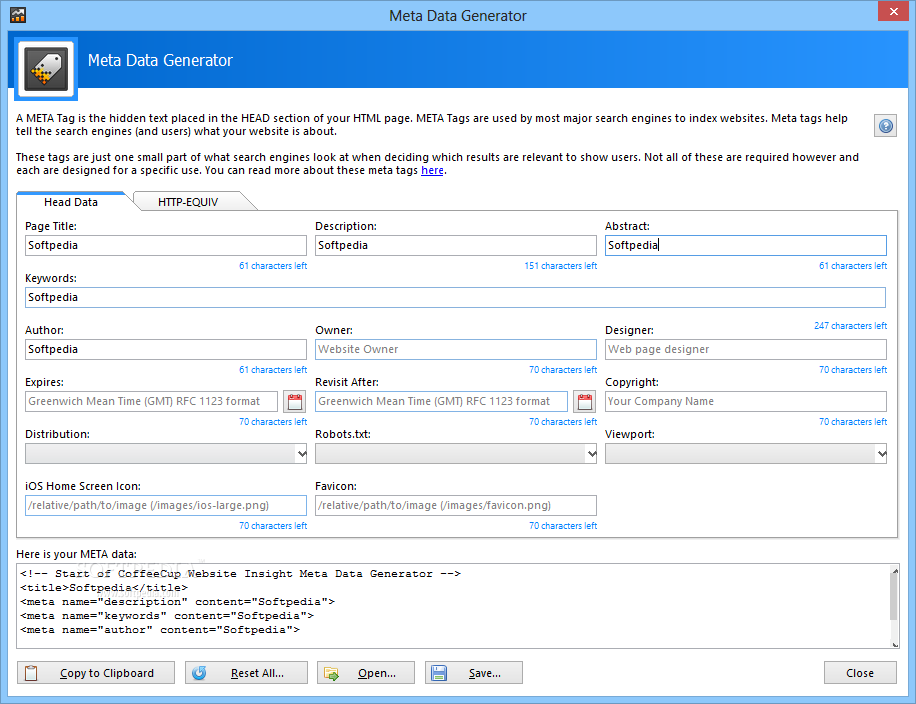Screen dimensions: 916x704
Task: Click the meta author output line
Action: click(159, 630)
